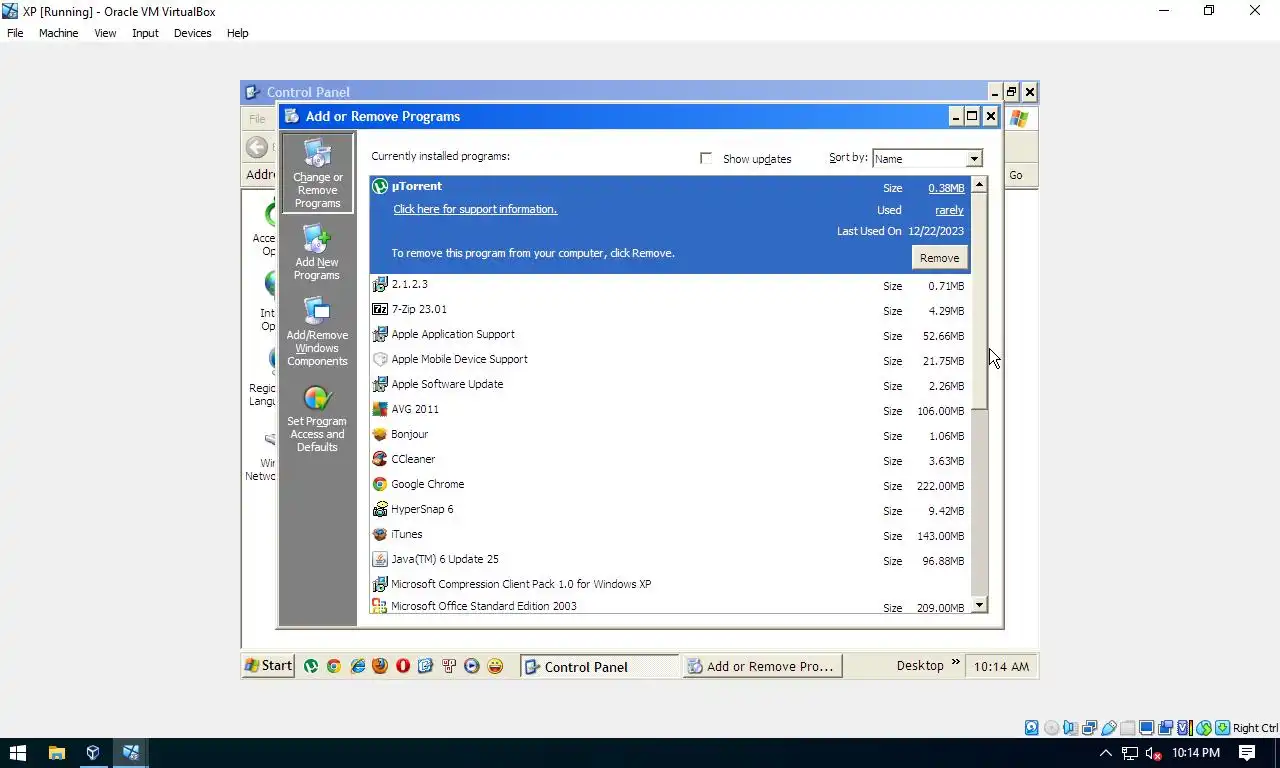Click VirtualBox USB devices status icon
This screenshot has height=768, width=1280.
click(x=1109, y=728)
